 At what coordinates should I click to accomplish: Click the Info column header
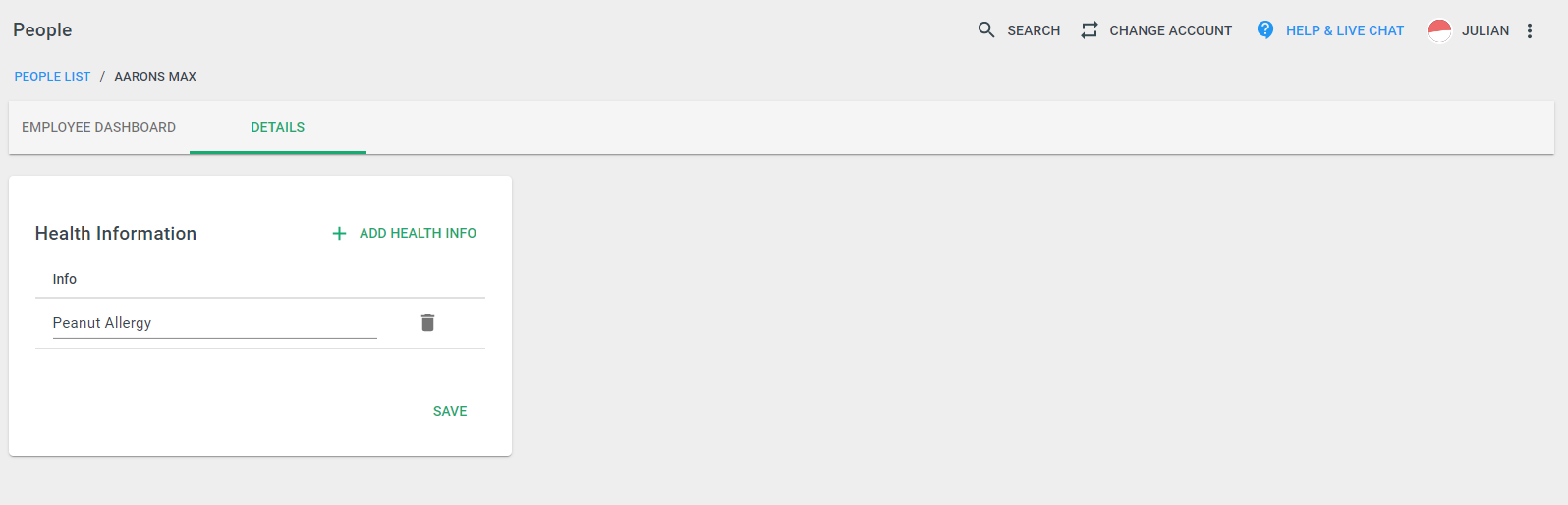[65, 279]
